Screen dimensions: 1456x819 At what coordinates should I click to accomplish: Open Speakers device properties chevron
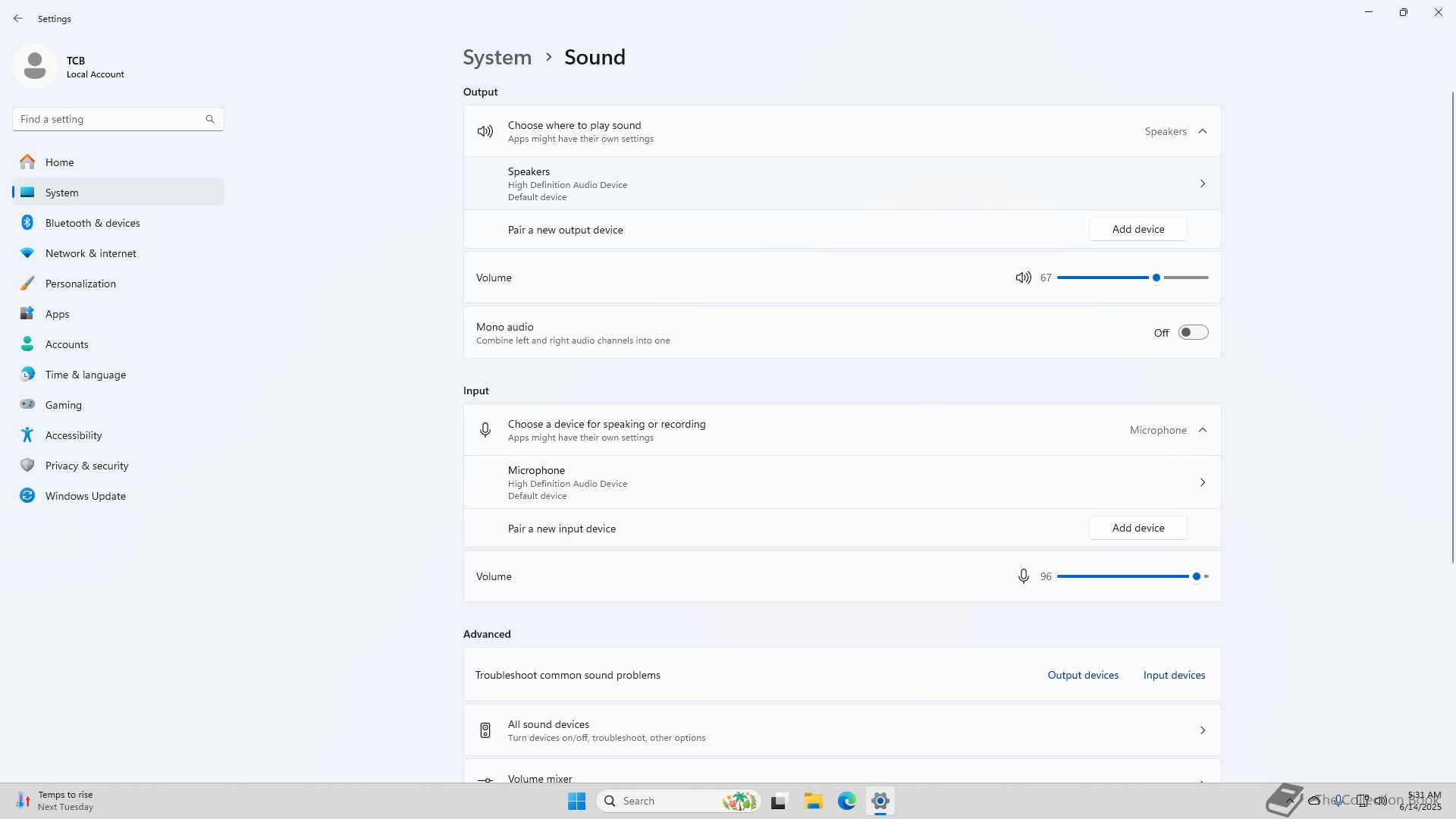click(x=1202, y=184)
